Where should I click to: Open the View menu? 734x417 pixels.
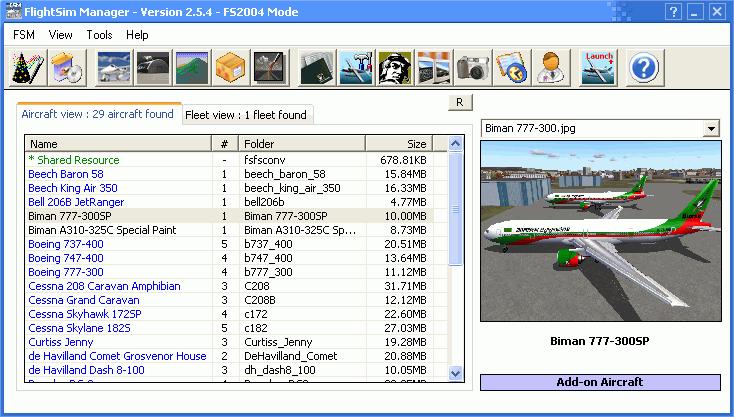60,35
